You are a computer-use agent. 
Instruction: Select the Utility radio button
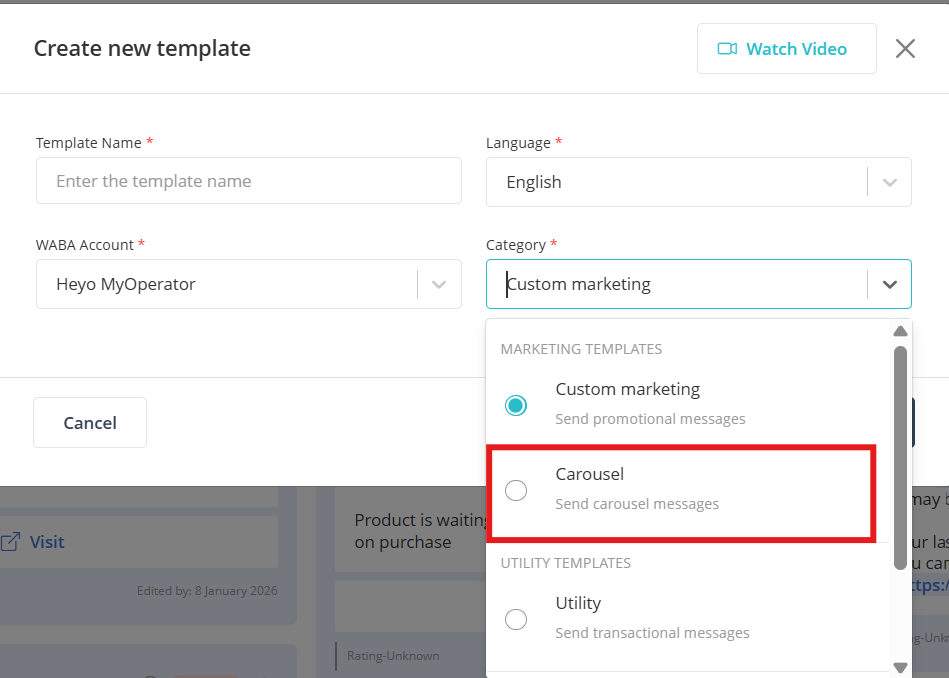coord(516,619)
